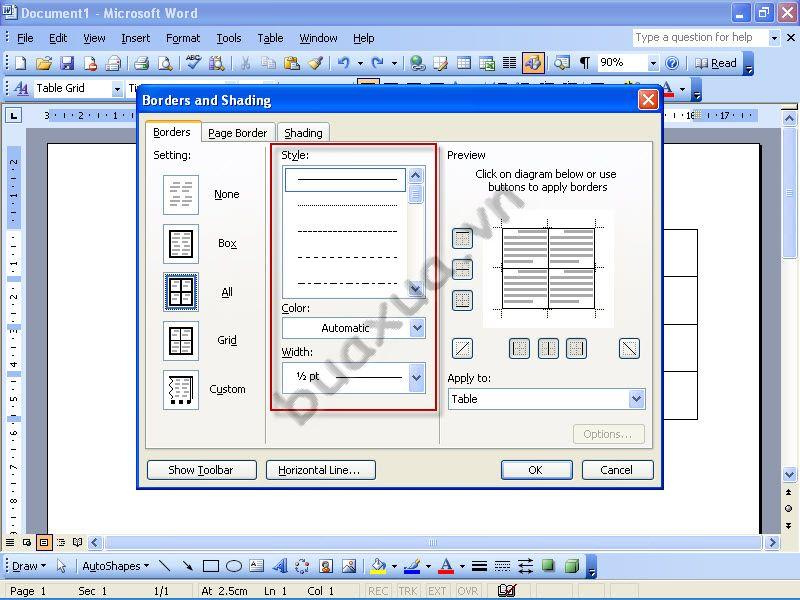
Task: Expand the Draw menu
Action: click(29, 566)
